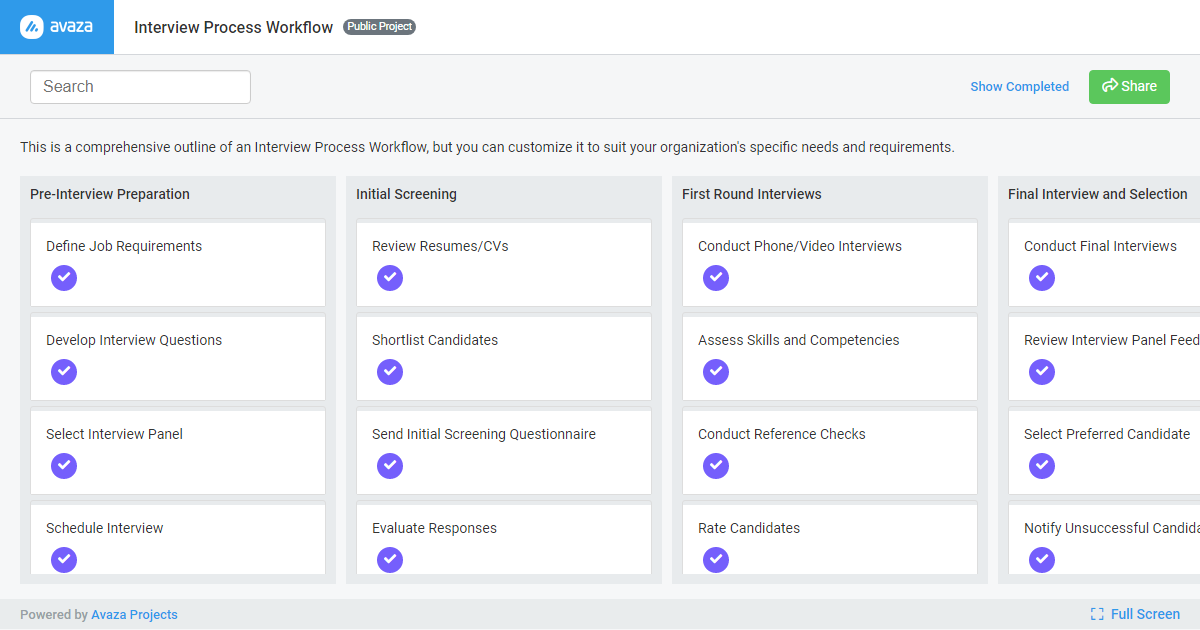
Task: Toggle completion on Define Job Requirements task
Action: pyautogui.click(x=64, y=278)
